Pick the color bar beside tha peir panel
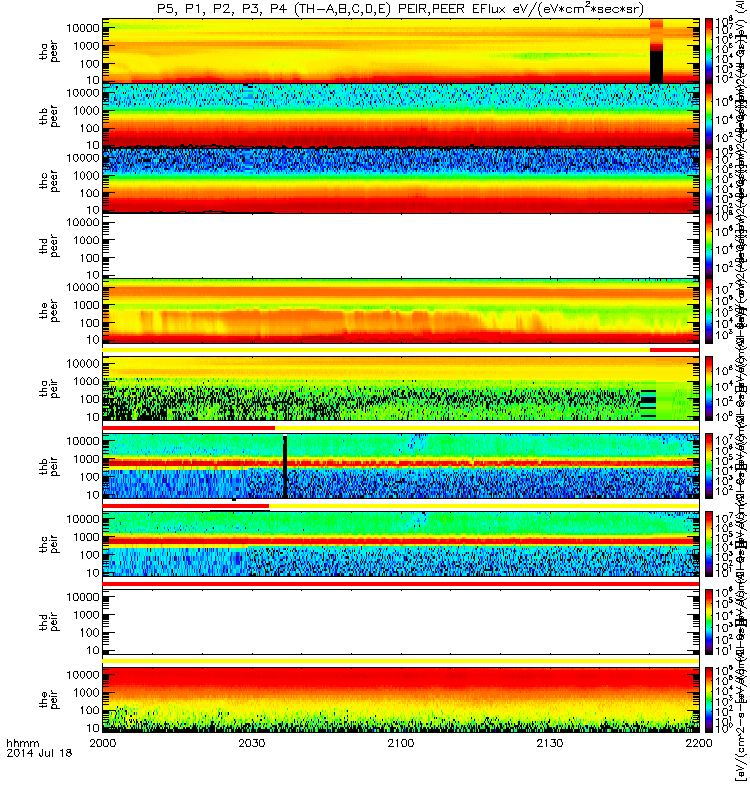 709,388
